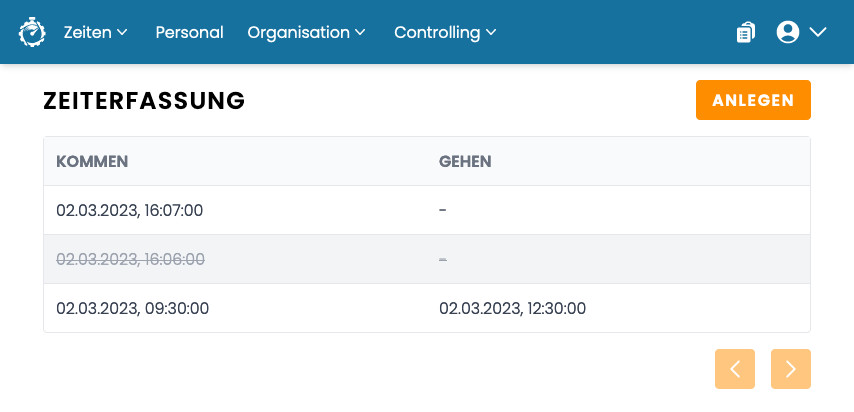Click the greyed Gehen dash of deleted row
The width and height of the screenshot is (854, 412).
coord(443,260)
